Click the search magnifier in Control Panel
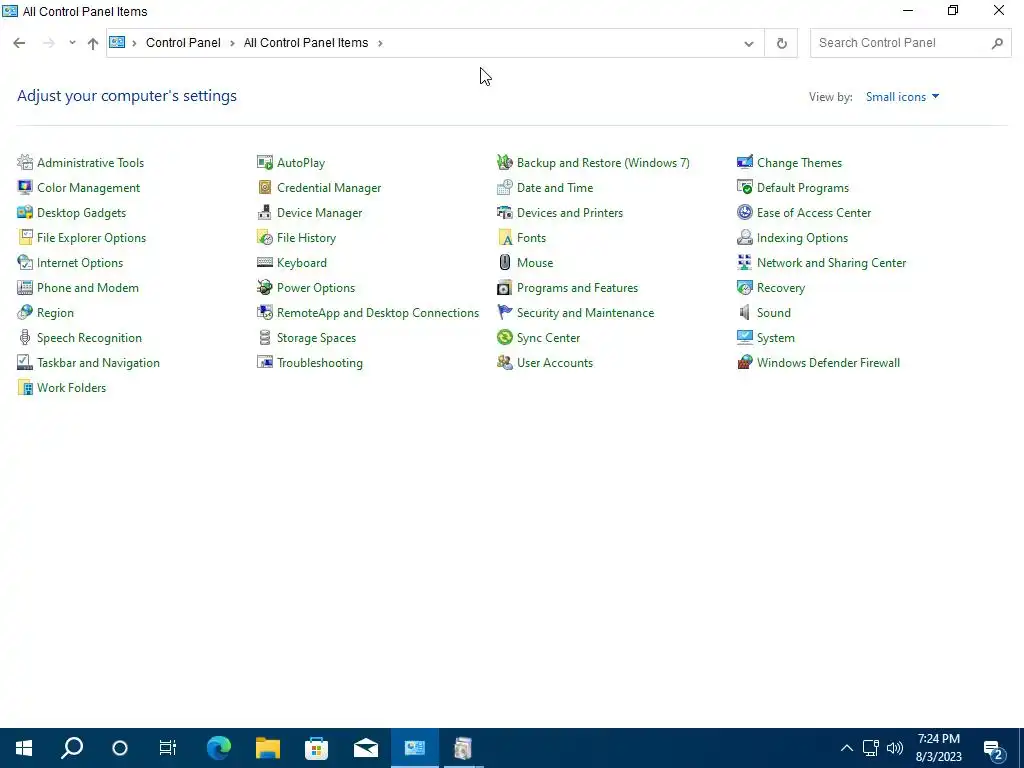The height and width of the screenshot is (768, 1024). (997, 43)
